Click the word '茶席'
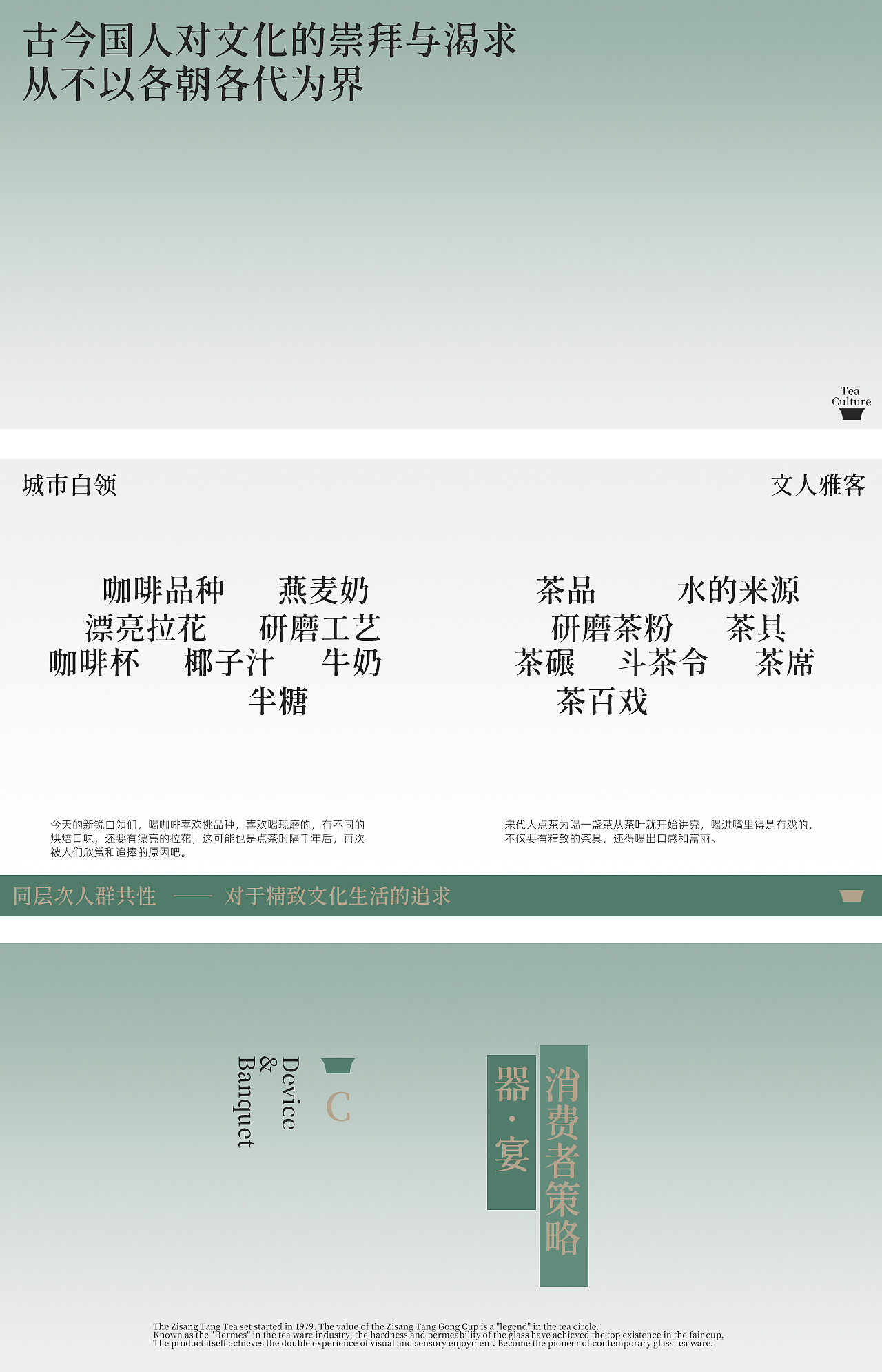Viewport: 882px width, 1372px height. click(785, 663)
